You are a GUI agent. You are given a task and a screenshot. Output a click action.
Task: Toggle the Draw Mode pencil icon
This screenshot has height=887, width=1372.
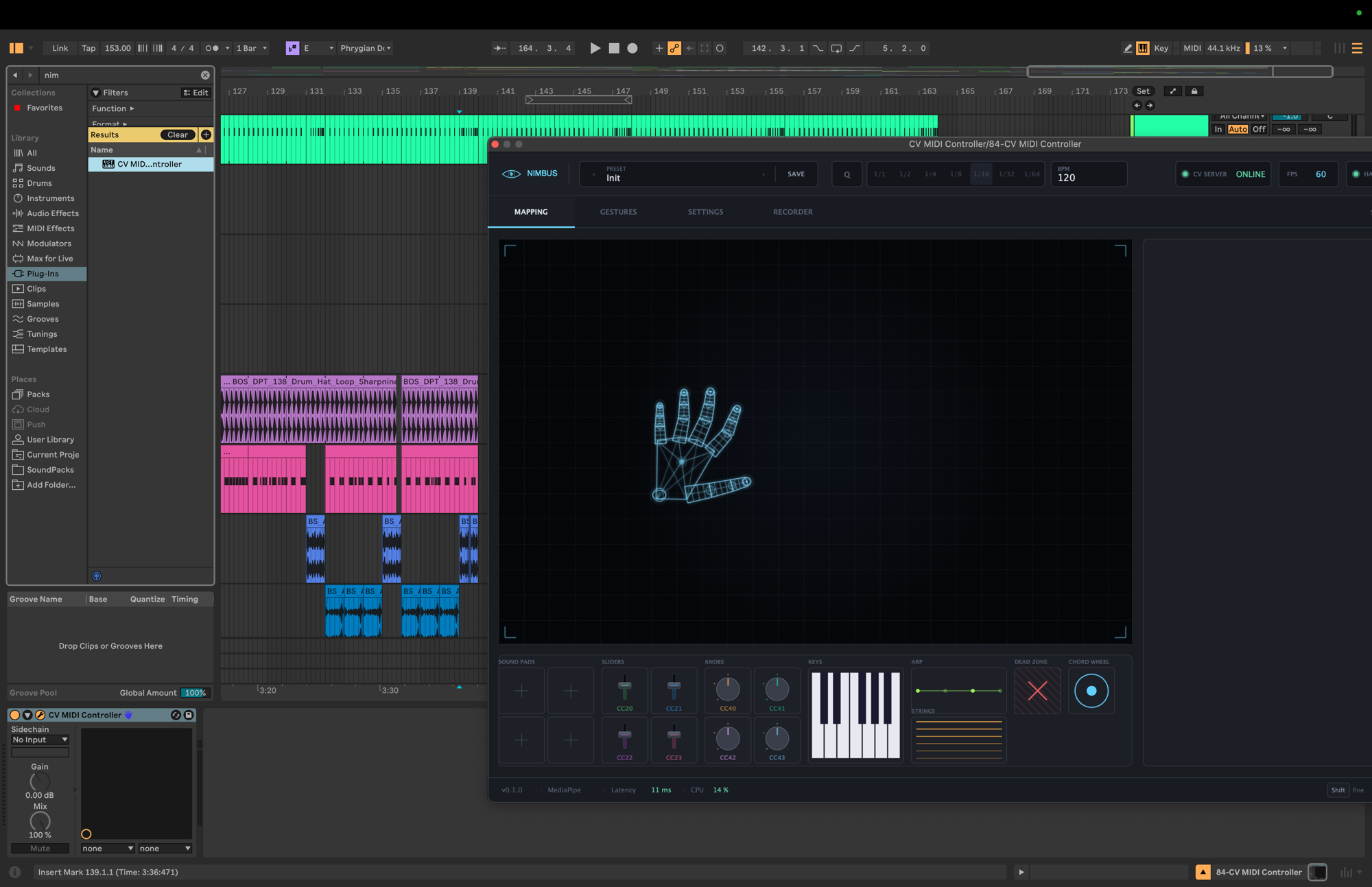coord(1128,48)
